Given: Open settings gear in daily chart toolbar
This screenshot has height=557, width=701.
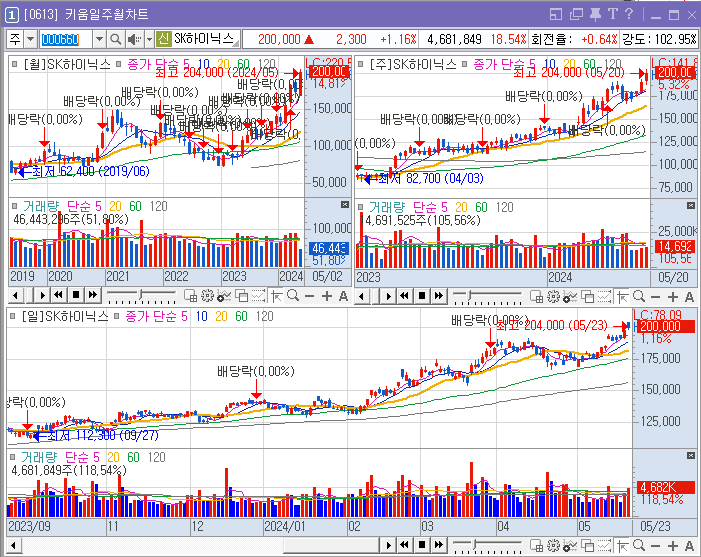Looking at the screenshot, I should [553, 545].
